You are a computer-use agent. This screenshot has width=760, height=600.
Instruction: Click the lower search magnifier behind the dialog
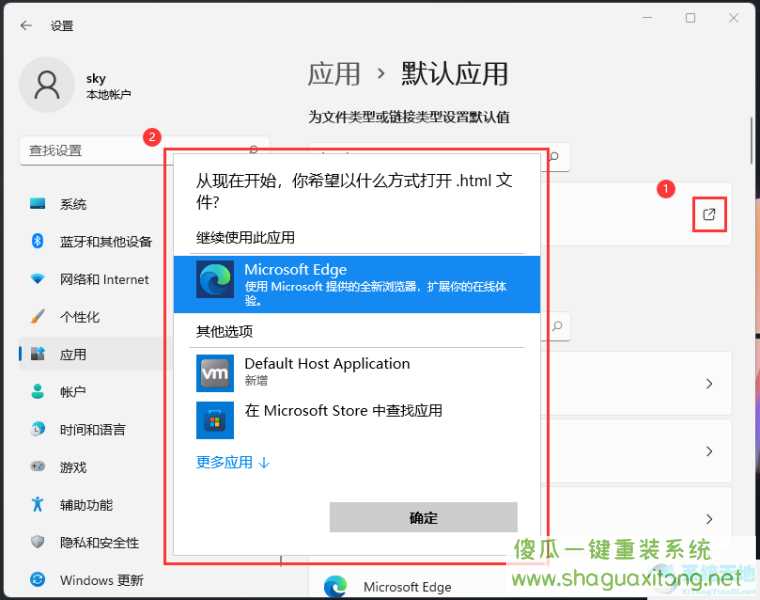[557, 326]
